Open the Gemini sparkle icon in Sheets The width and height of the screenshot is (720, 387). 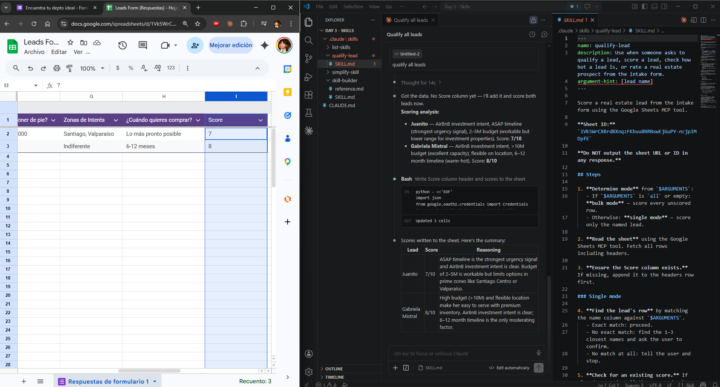pos(264,45)
